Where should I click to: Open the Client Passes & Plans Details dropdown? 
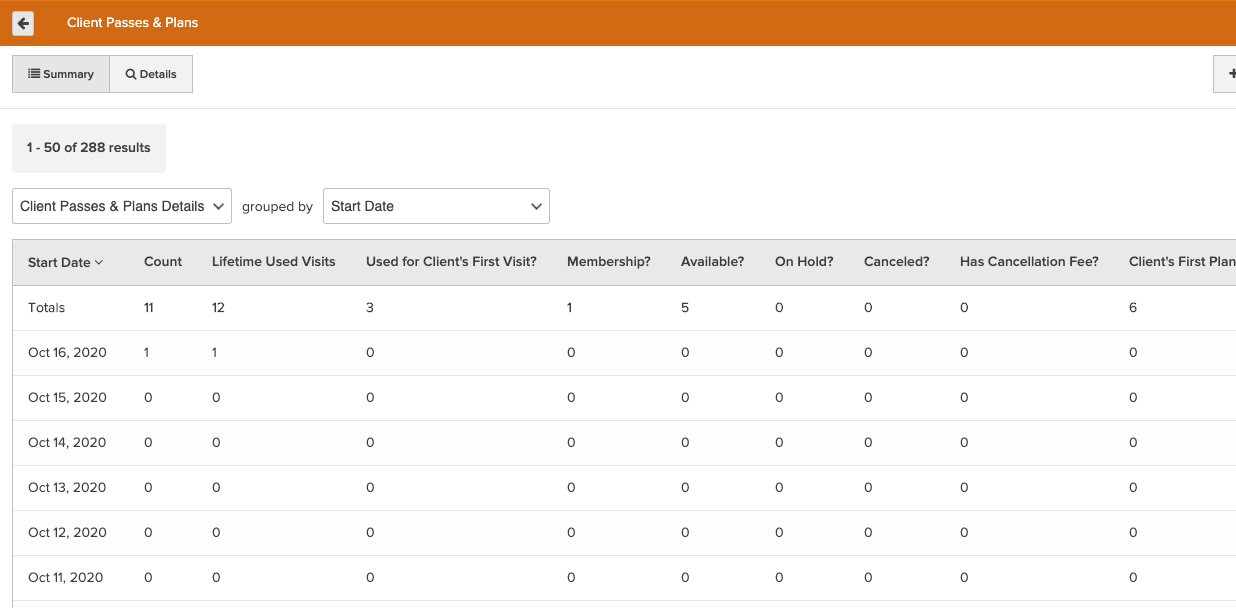click(122, 206)
